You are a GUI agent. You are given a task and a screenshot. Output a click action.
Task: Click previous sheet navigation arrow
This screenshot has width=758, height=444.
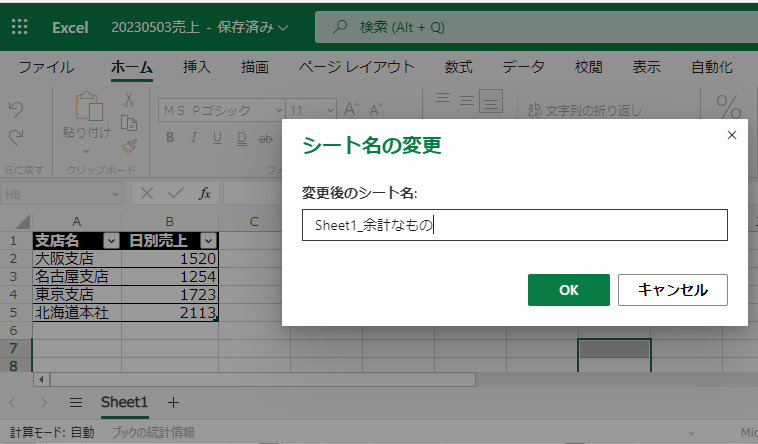[x=13, y=402]
